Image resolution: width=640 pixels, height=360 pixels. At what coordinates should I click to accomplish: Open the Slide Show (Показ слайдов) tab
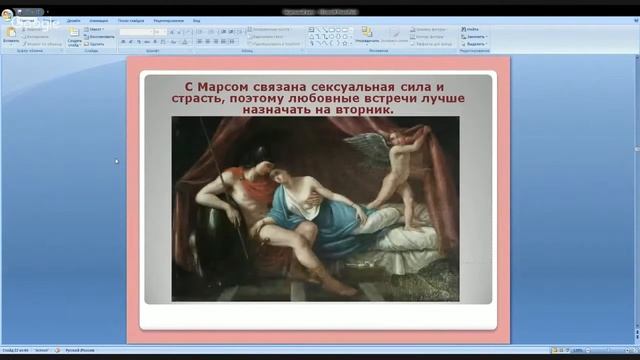[131, 21]
